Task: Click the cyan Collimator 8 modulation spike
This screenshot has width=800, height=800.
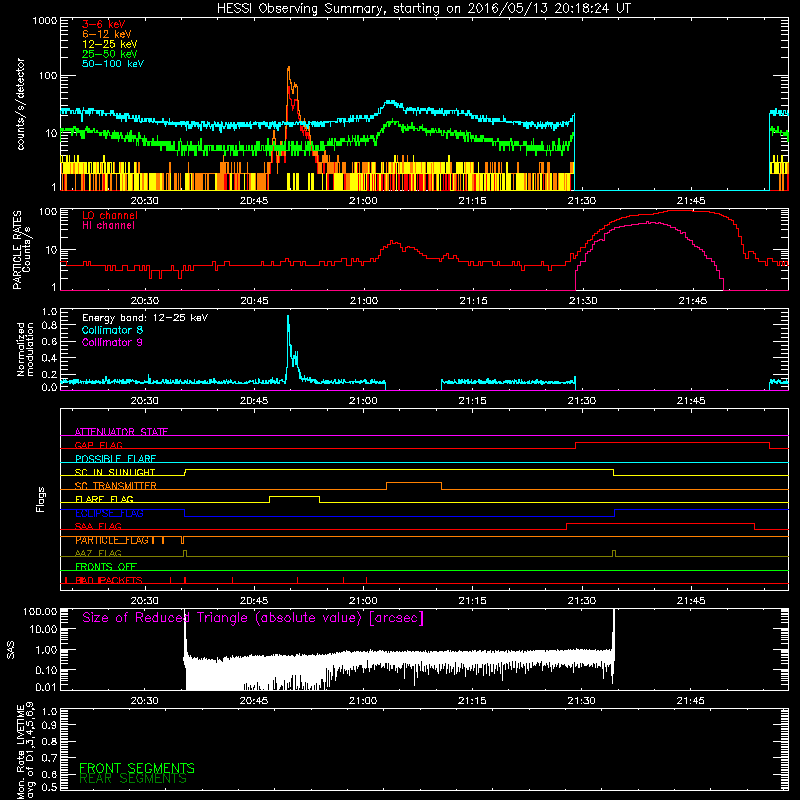Action: click(x=288, y=319)
